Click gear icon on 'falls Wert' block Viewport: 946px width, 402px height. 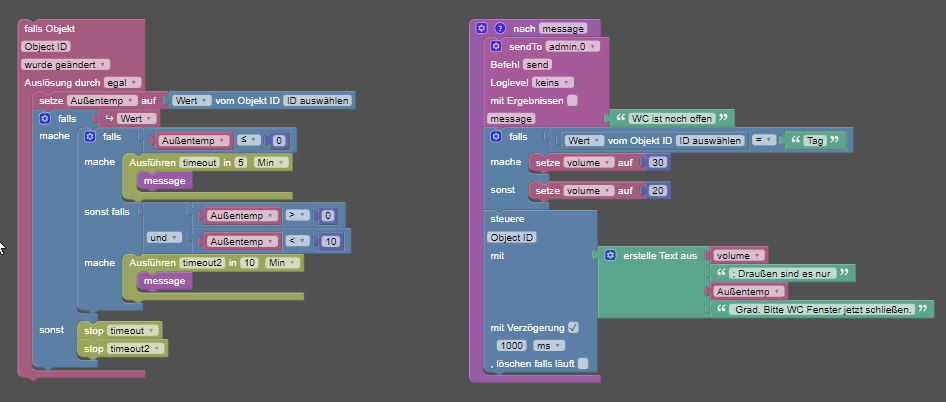click(x=44, y=118)
